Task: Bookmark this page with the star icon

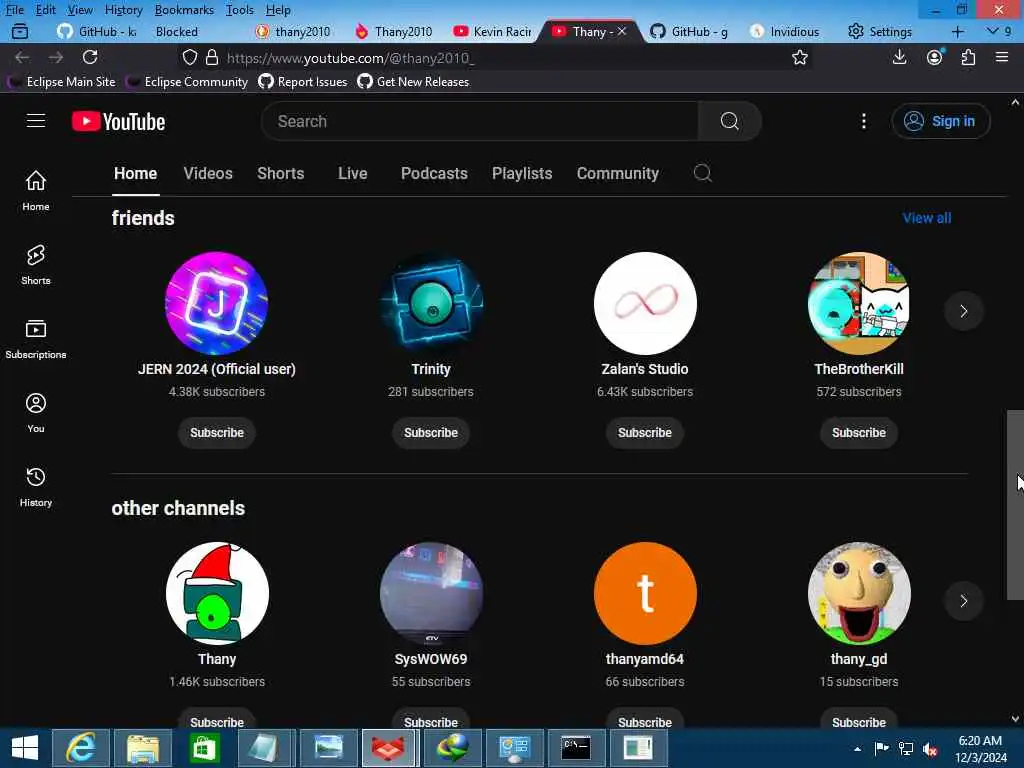Action: coord(799,57)
